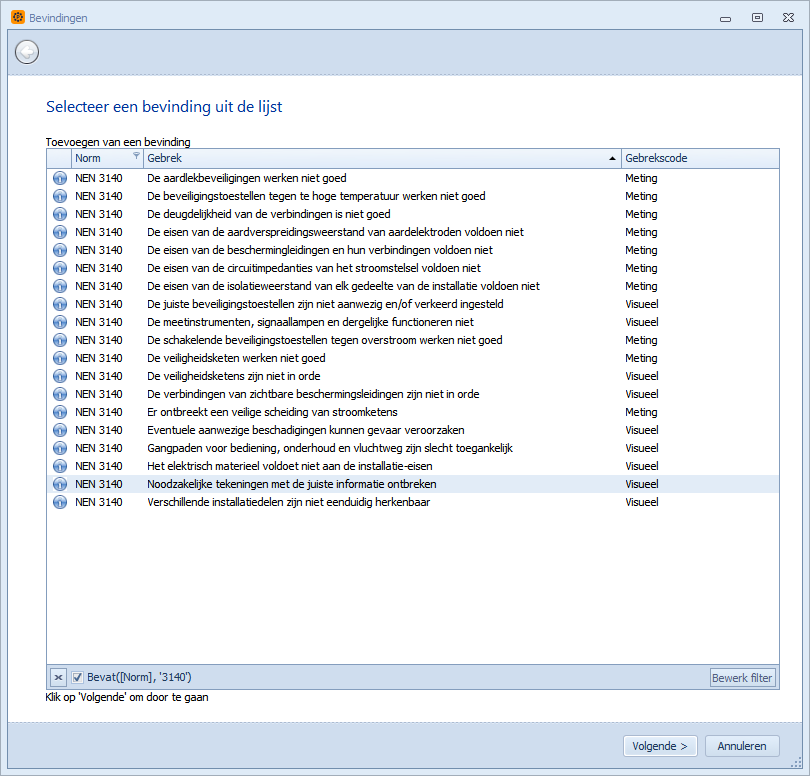Select 'Noodzakelijke tekeningen met de juiste informatie ontbreken'

coord(292,484)
